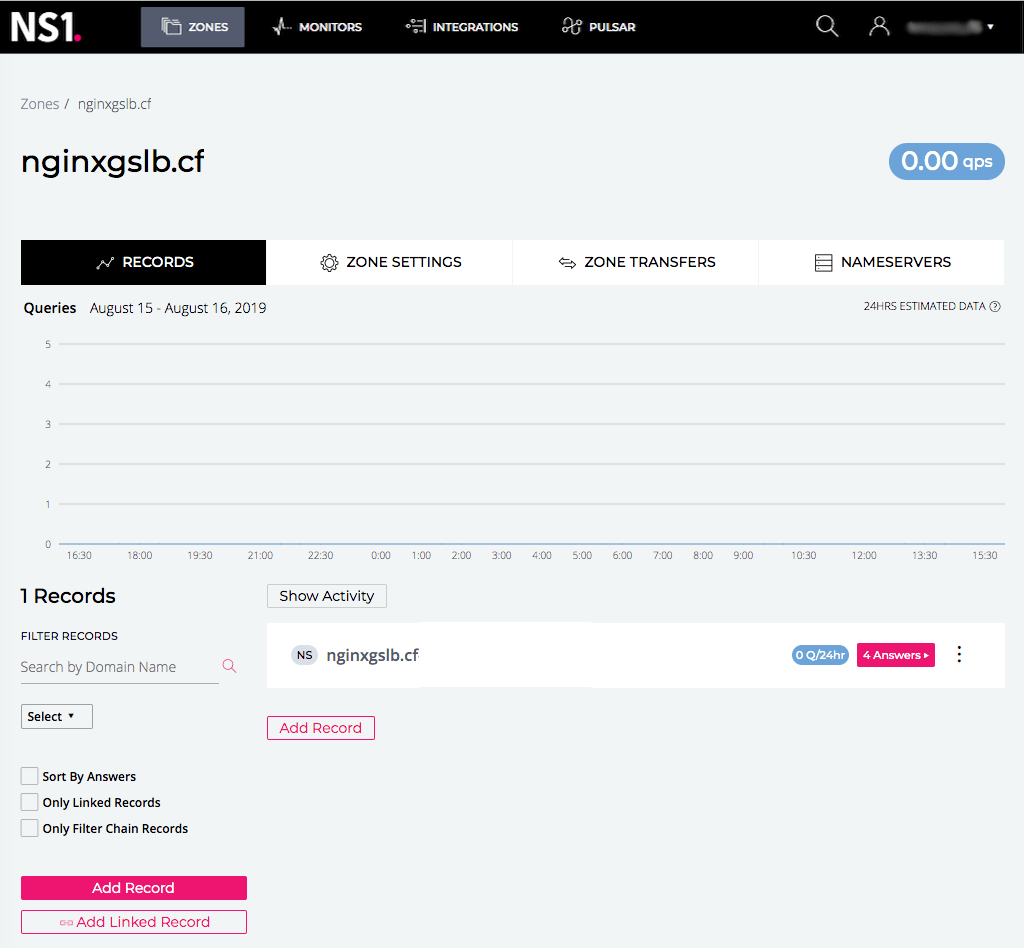
Task: Click the Monitors pulse icon
Action: (281, 27)
